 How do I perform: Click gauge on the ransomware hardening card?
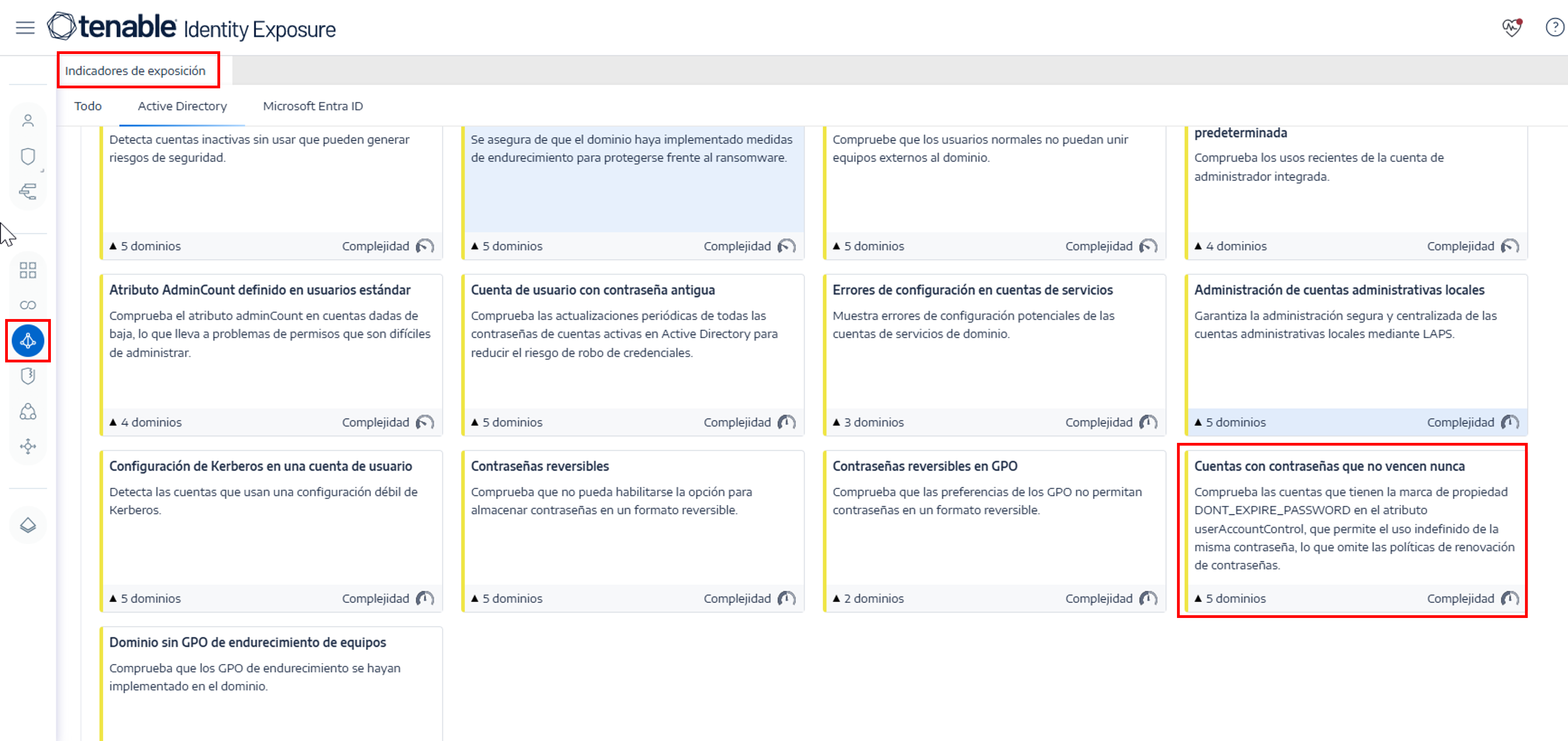[x=786, y=246]
